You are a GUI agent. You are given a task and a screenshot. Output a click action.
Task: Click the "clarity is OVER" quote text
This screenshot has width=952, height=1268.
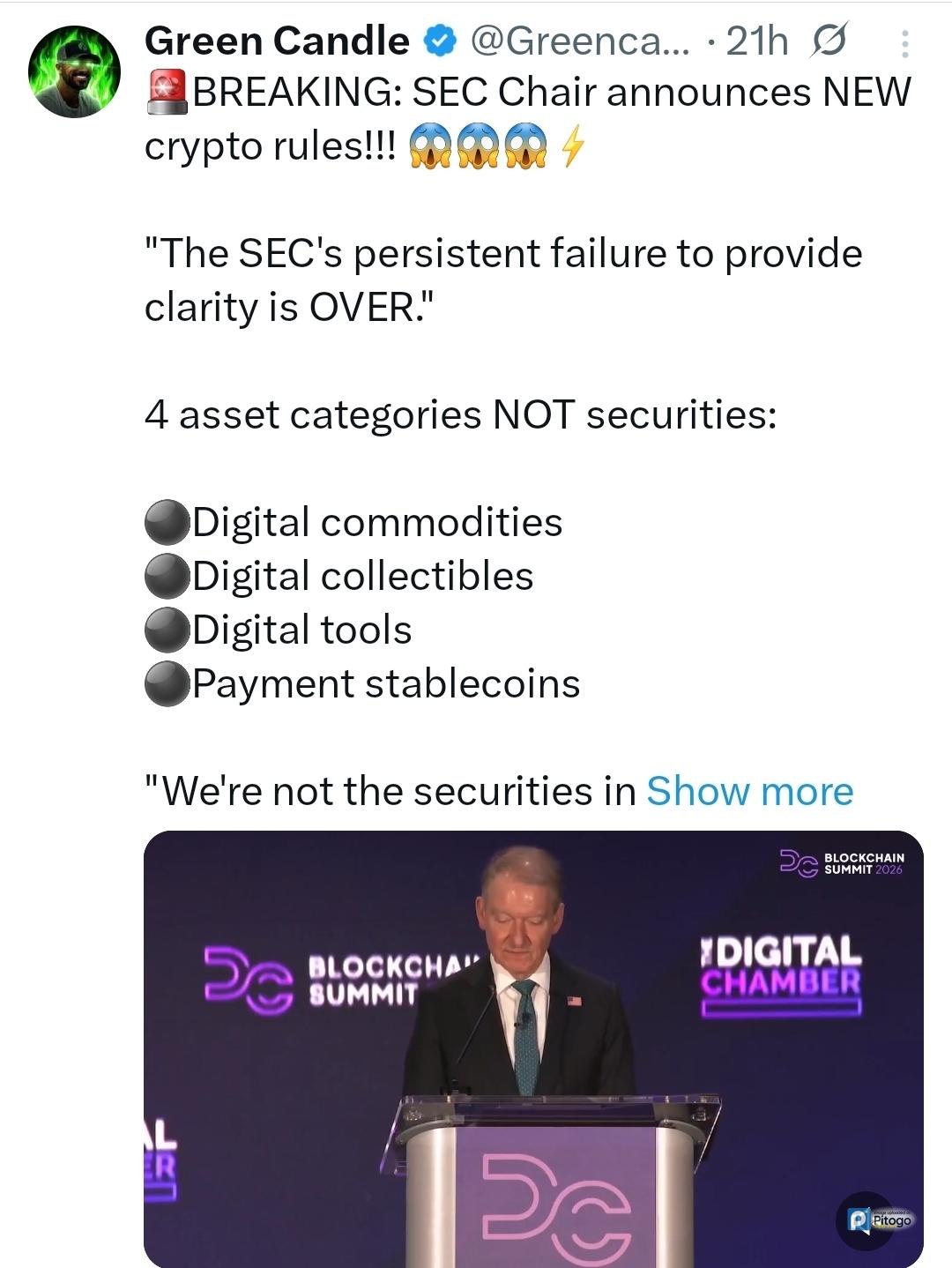(x=290, y=307)
